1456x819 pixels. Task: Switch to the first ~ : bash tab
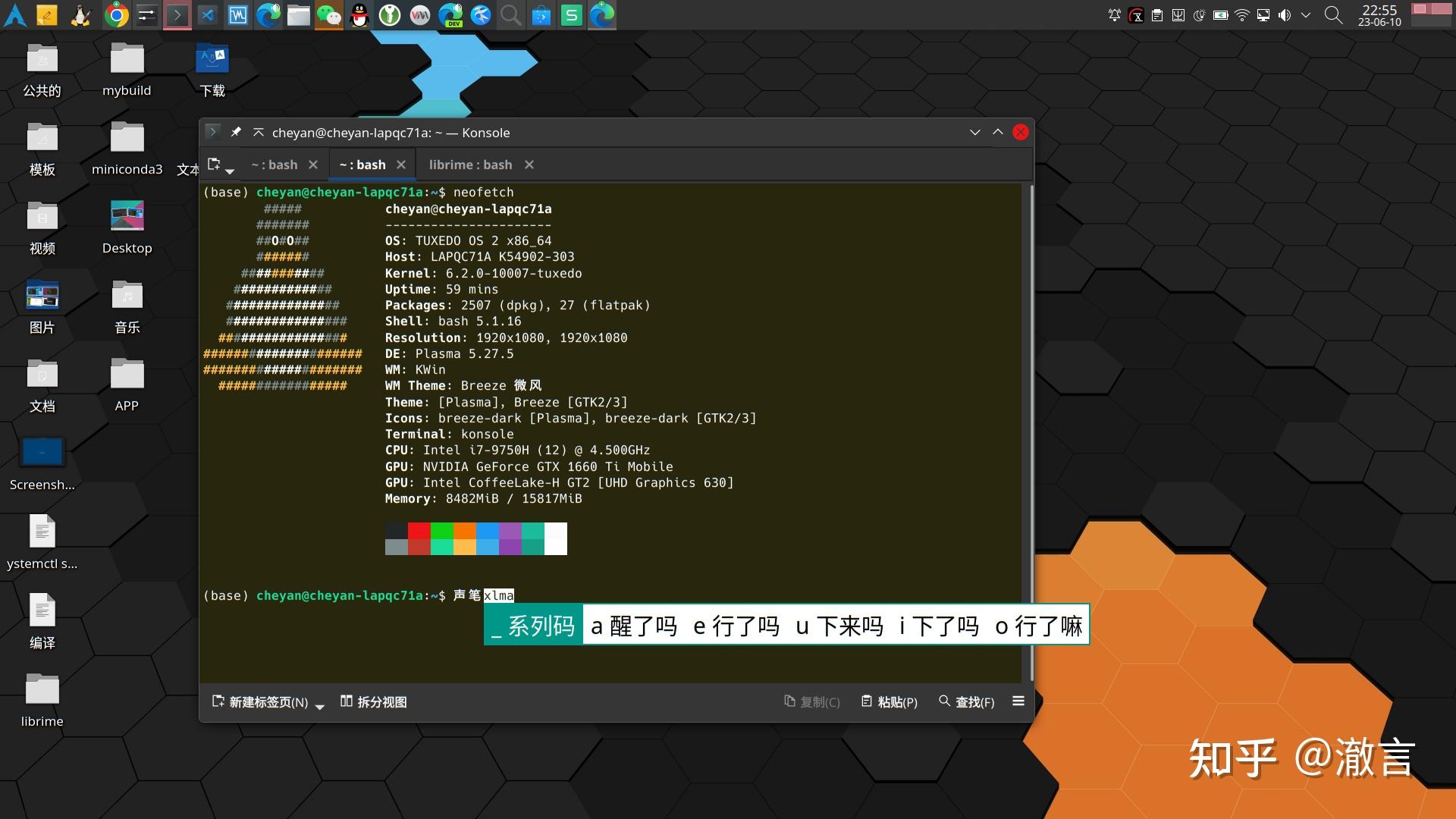(x=275, y=165)
